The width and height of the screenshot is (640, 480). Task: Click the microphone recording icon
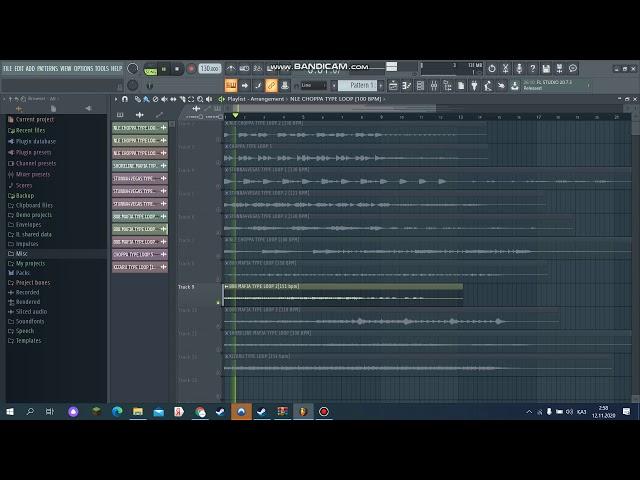(x=519, y=69)
